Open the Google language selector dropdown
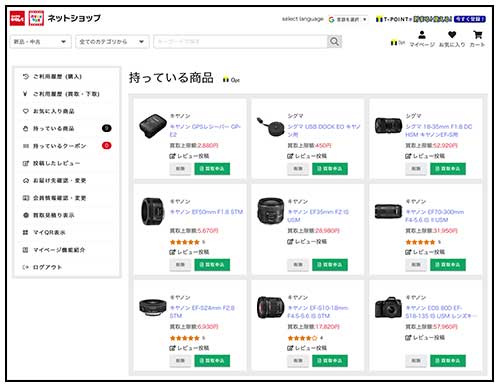 pyautogui.click(x=347, y=19)
